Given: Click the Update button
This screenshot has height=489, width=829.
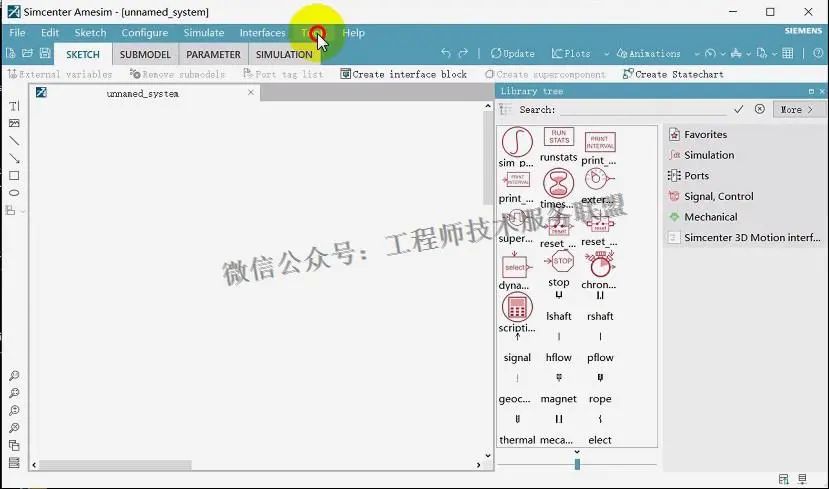Looking at the screenshot, I should (512, 53).
